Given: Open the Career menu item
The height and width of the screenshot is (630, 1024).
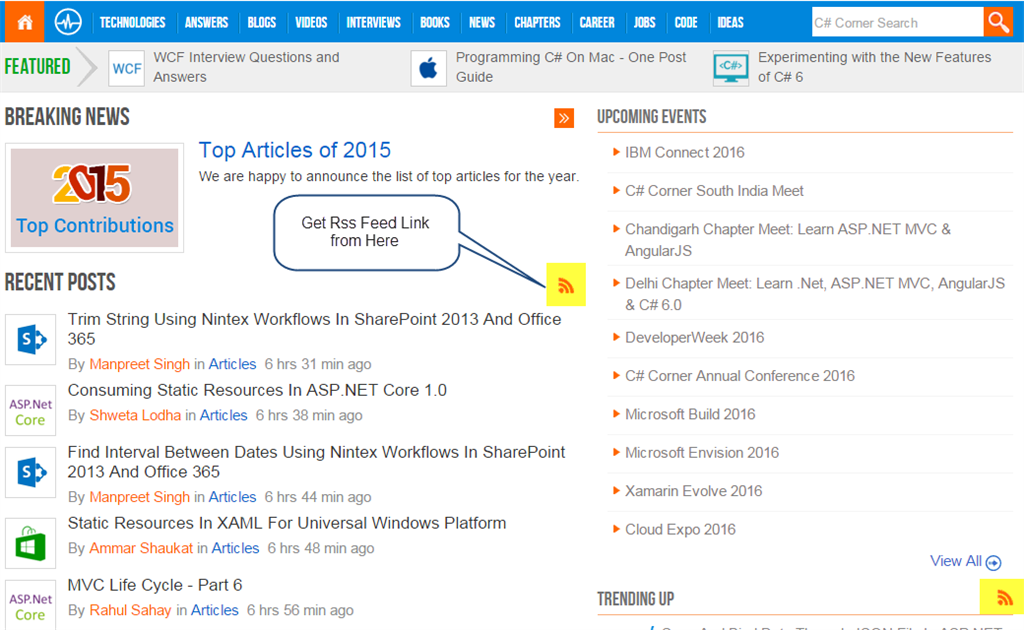Looking at the screenshot, I should [x=597, y=22].
